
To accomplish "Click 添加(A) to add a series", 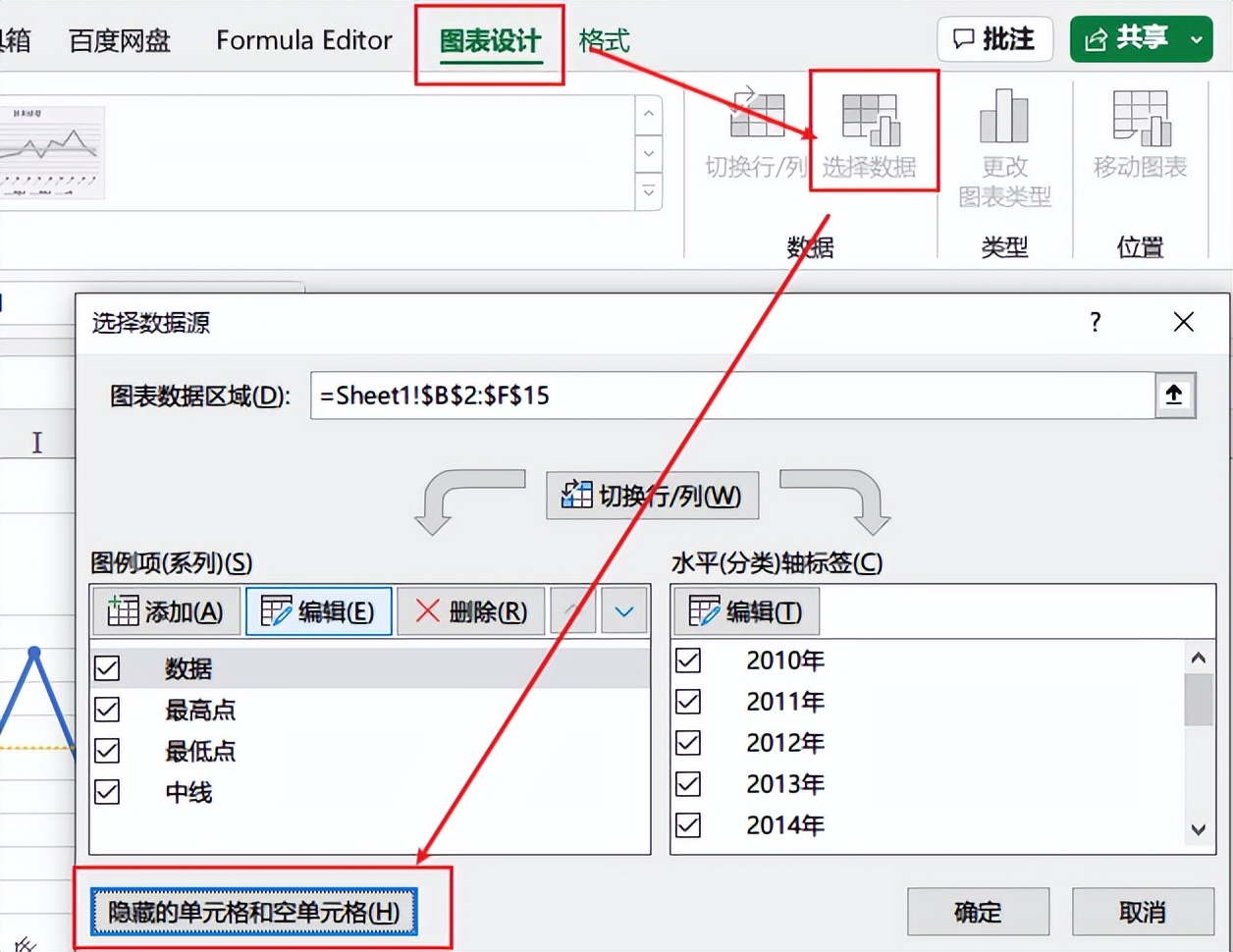I will (x=166, y=611).
